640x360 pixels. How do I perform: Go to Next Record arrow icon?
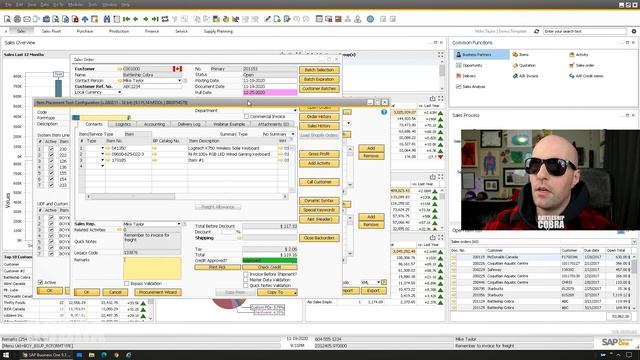(x=146, y=19)
